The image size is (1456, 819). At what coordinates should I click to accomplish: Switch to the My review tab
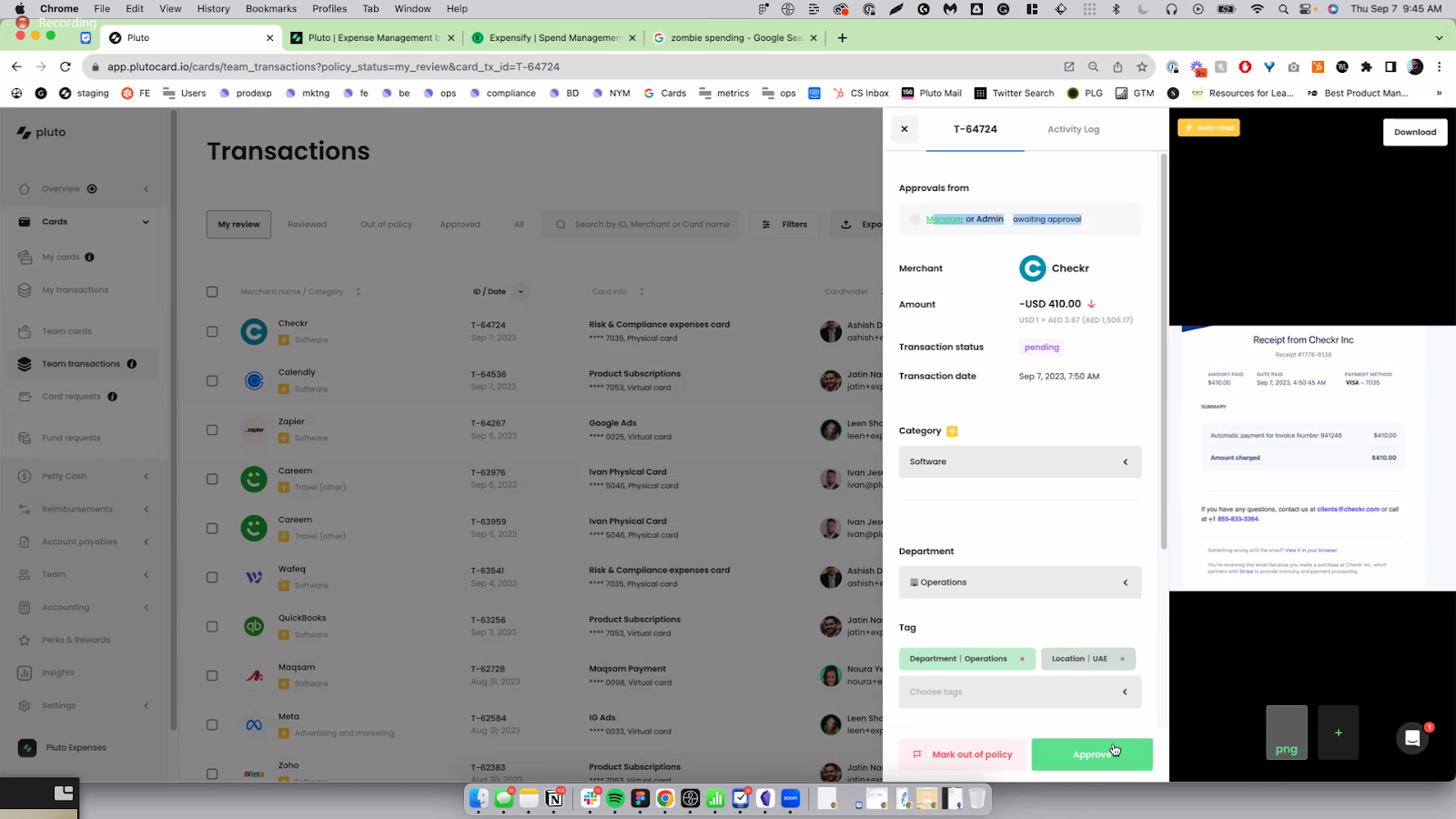point(238,224)
